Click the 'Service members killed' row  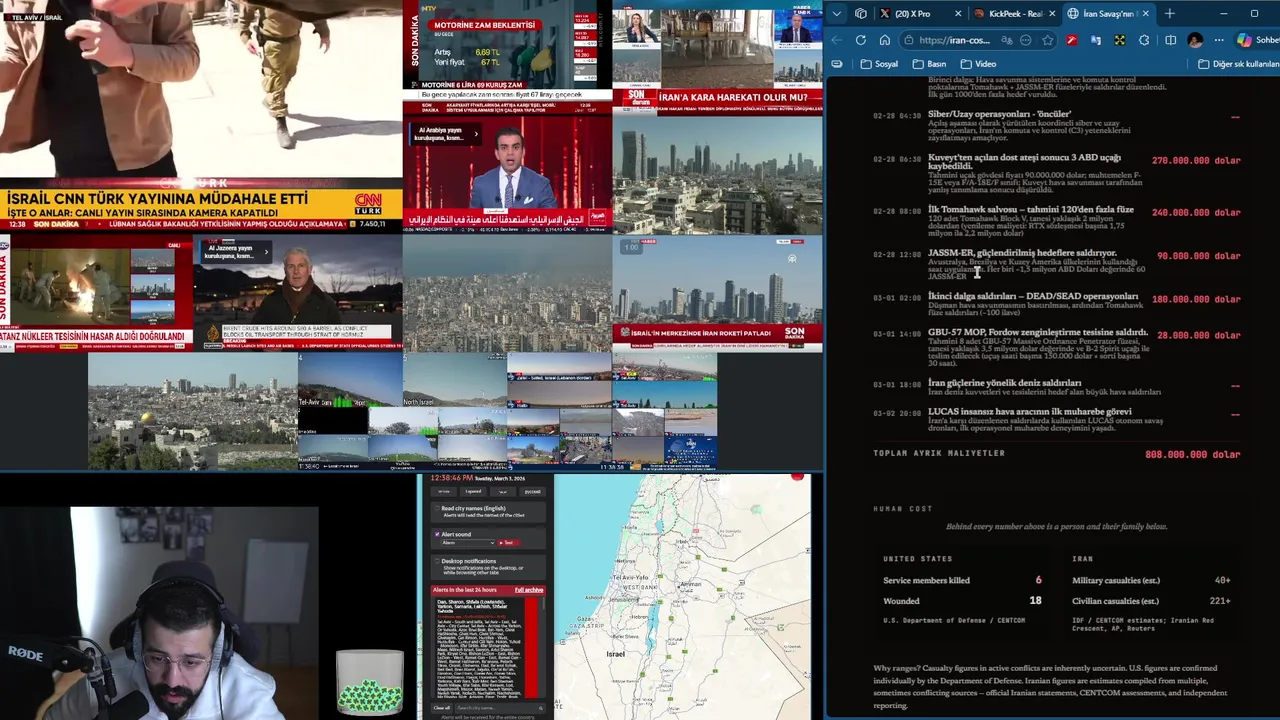[962, 580]
